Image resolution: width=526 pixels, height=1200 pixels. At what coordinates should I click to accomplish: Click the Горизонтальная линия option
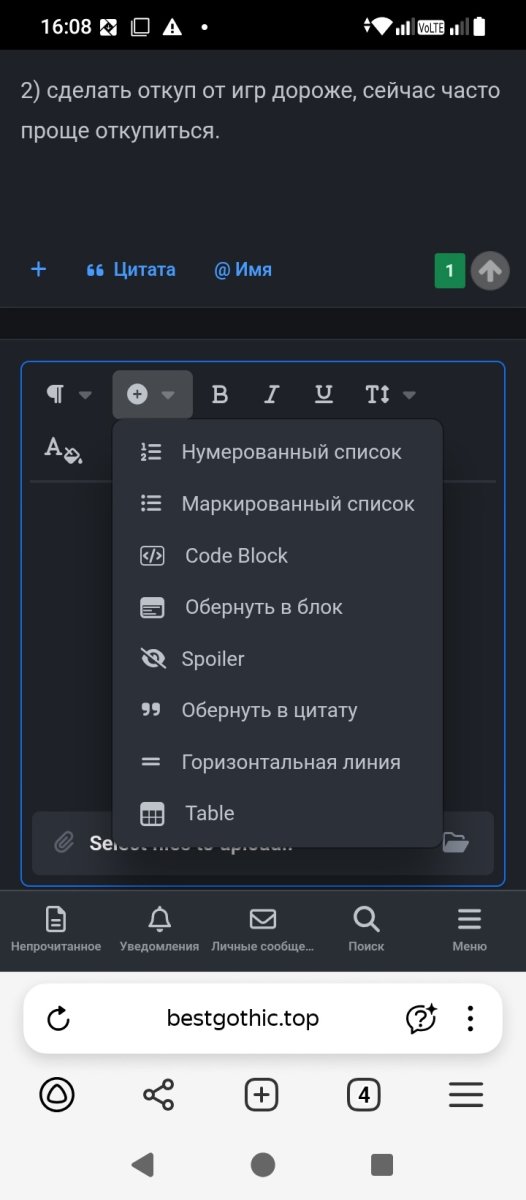point(277,762)
